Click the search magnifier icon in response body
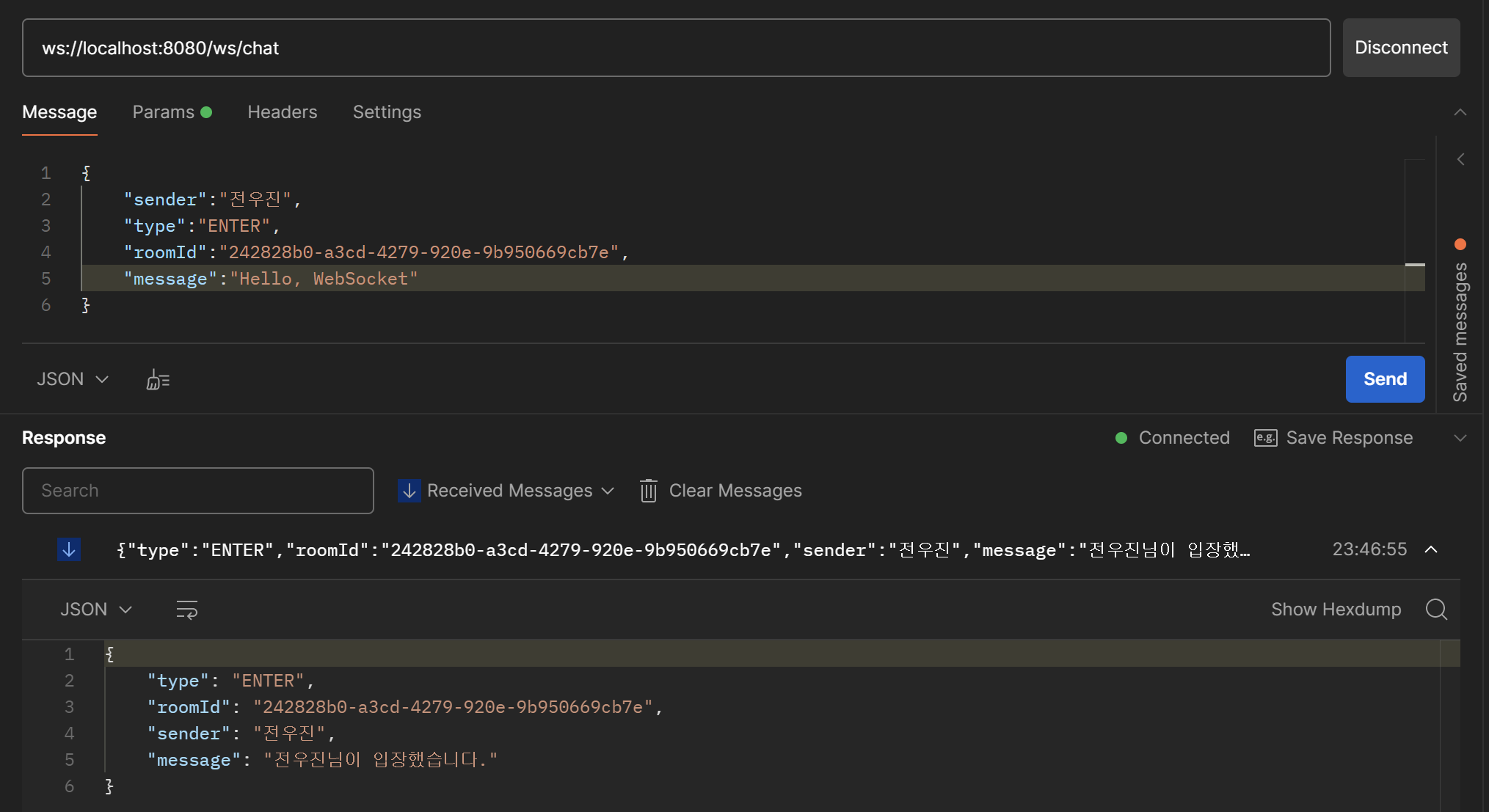The width and height of the screenshot is (1489, 812). point(1436,610)
